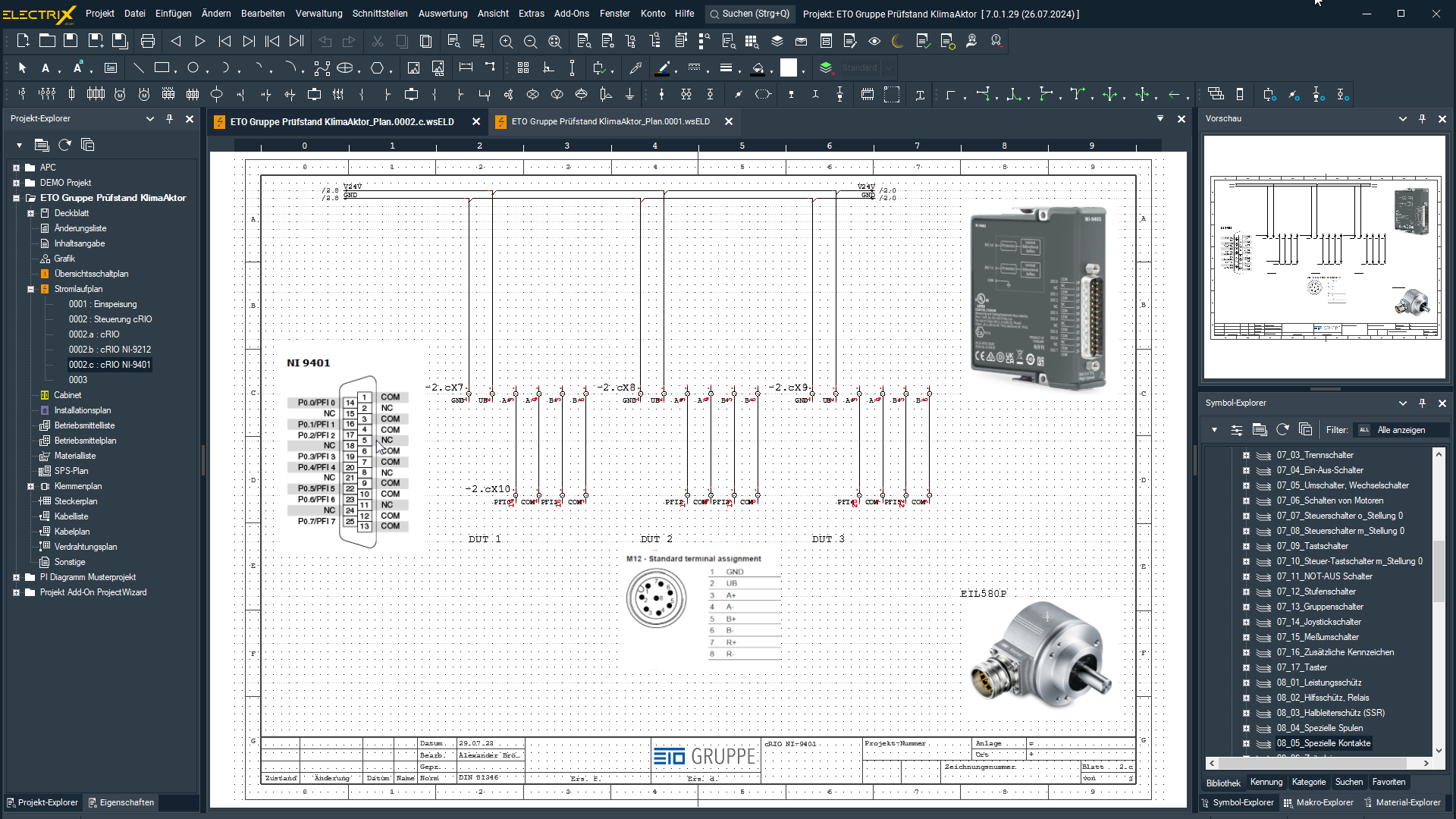The image size is (1456, 819).
Task: Click the open folder icon
Action: coord(47,41)
